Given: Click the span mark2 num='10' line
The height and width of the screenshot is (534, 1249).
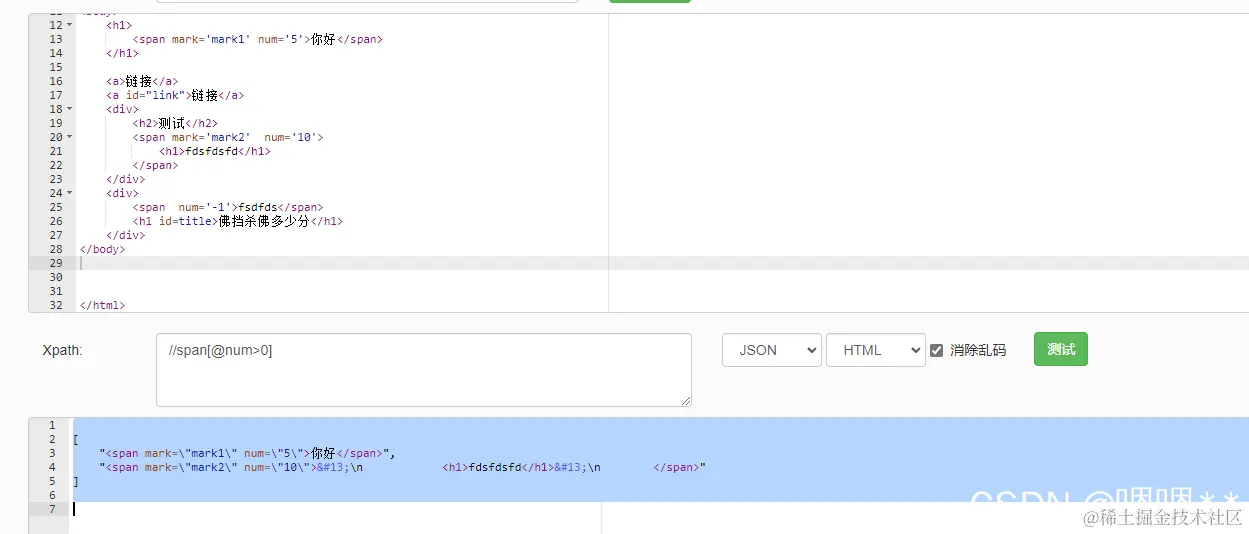Looking at the screenshot, I should pyautogui.click(x=228, y=137).
